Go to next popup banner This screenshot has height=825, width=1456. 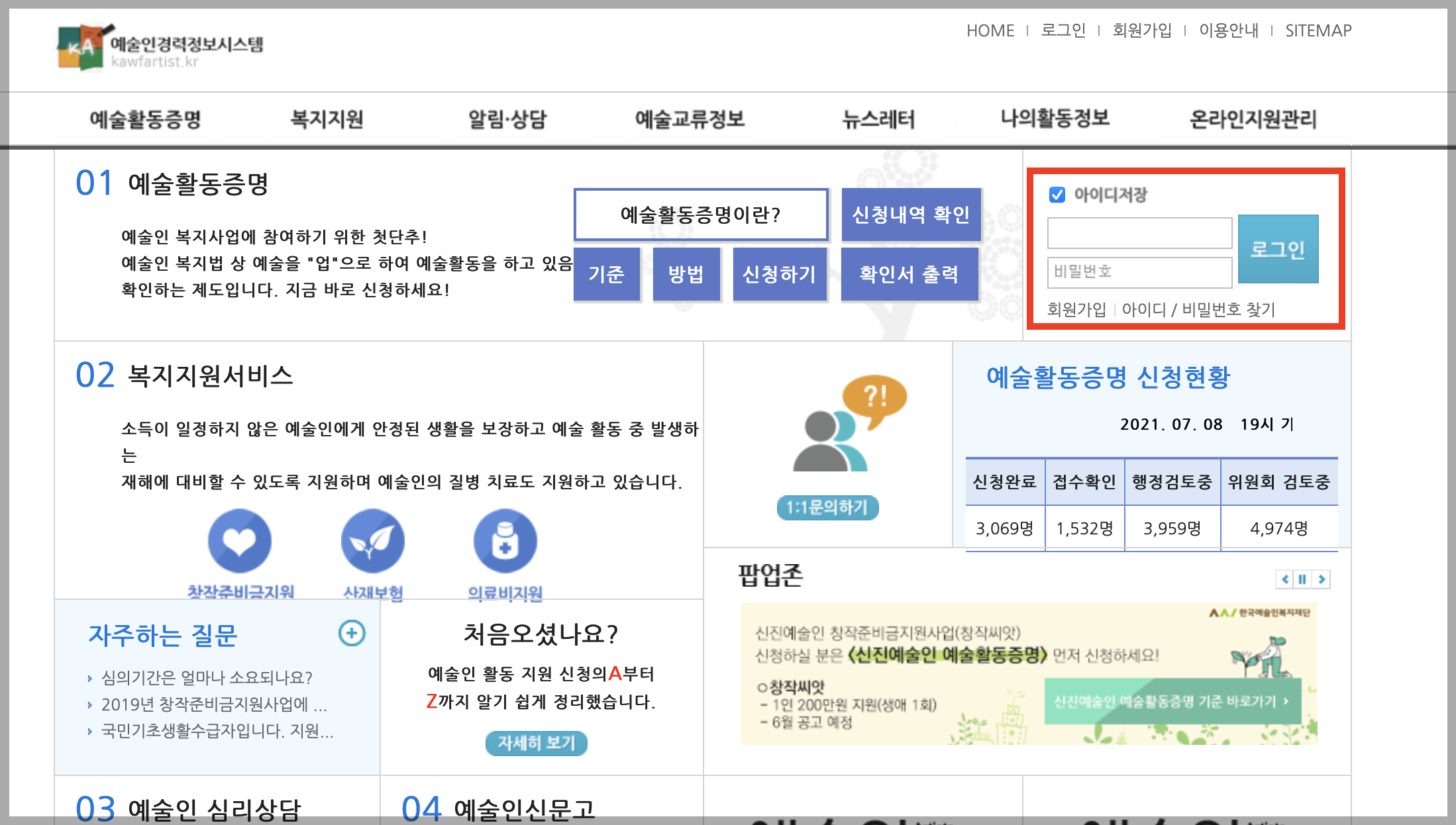tap(1322, 579)
